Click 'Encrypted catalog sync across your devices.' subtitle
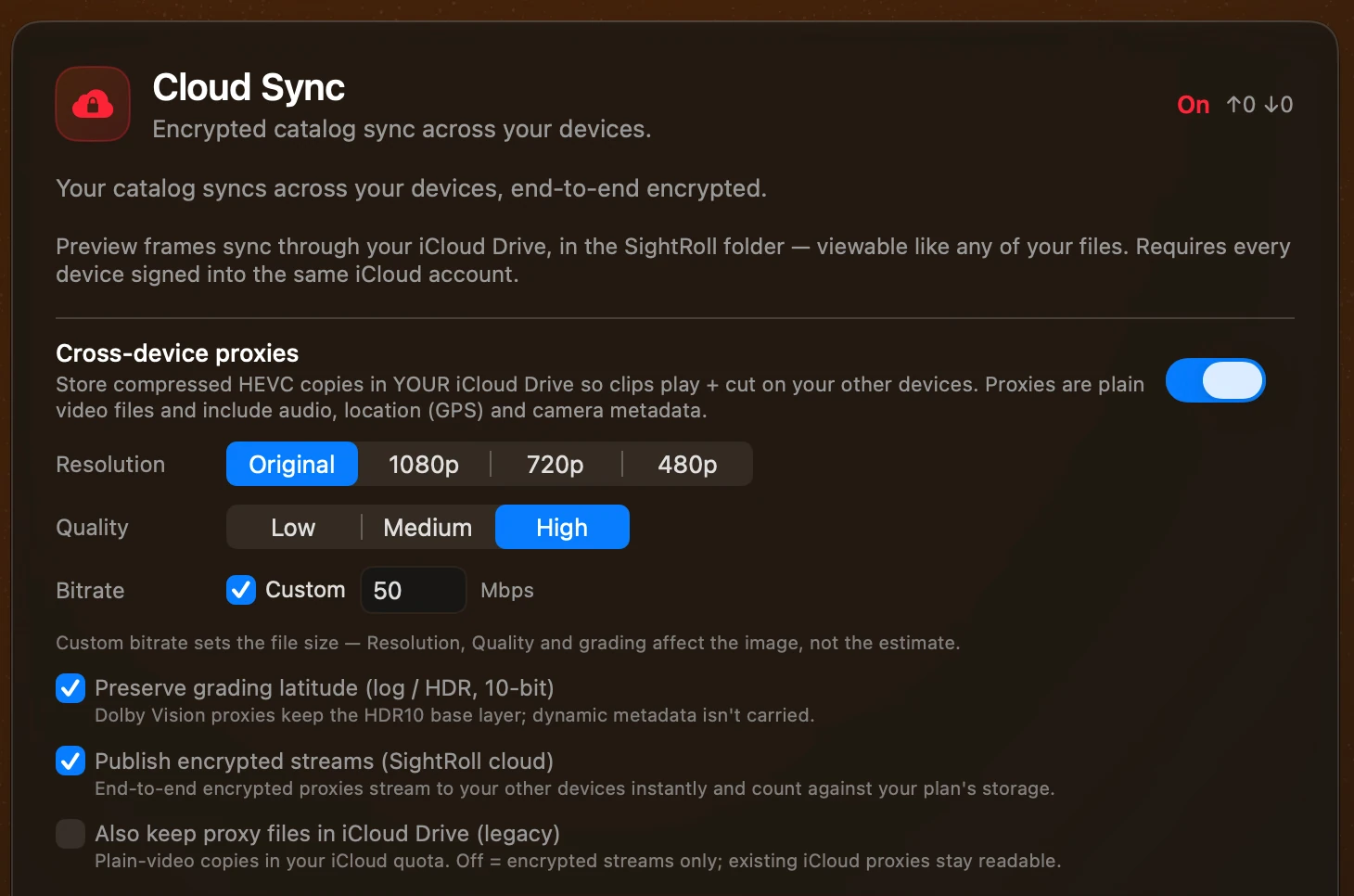Screen dimensions: 1354x896 pos(402,129)
